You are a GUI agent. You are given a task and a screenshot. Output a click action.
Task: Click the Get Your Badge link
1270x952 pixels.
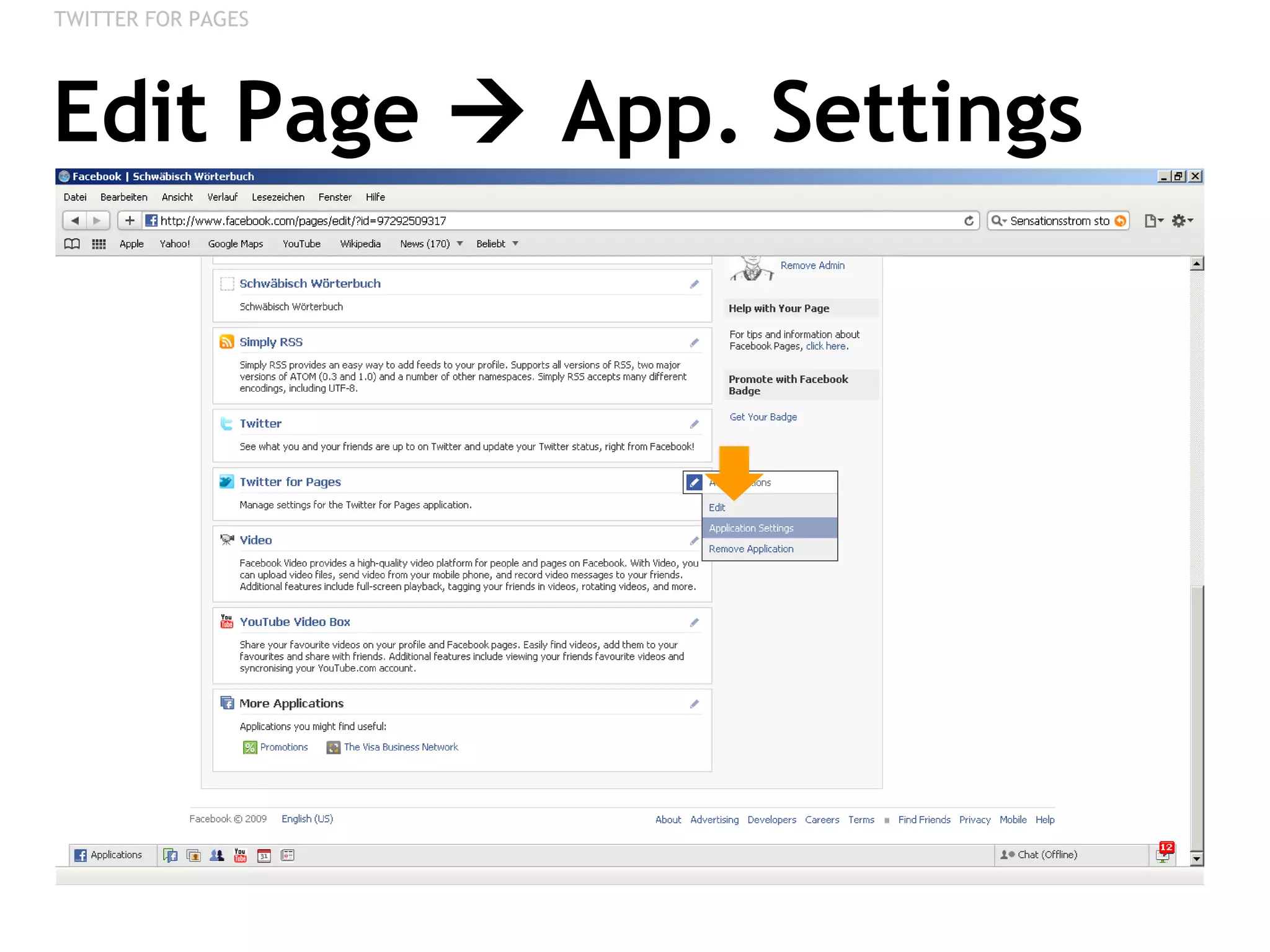tap(763, 417)
